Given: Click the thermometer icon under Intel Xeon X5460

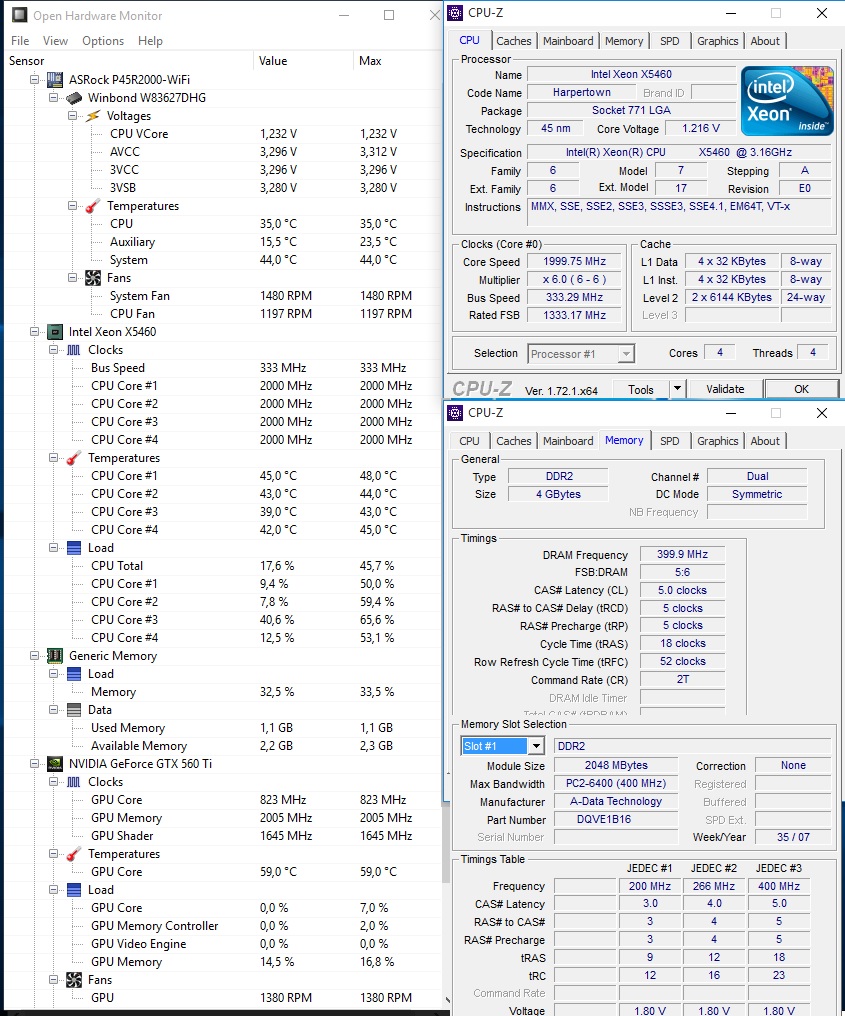Looking at the screenshot, I should 74,458.
